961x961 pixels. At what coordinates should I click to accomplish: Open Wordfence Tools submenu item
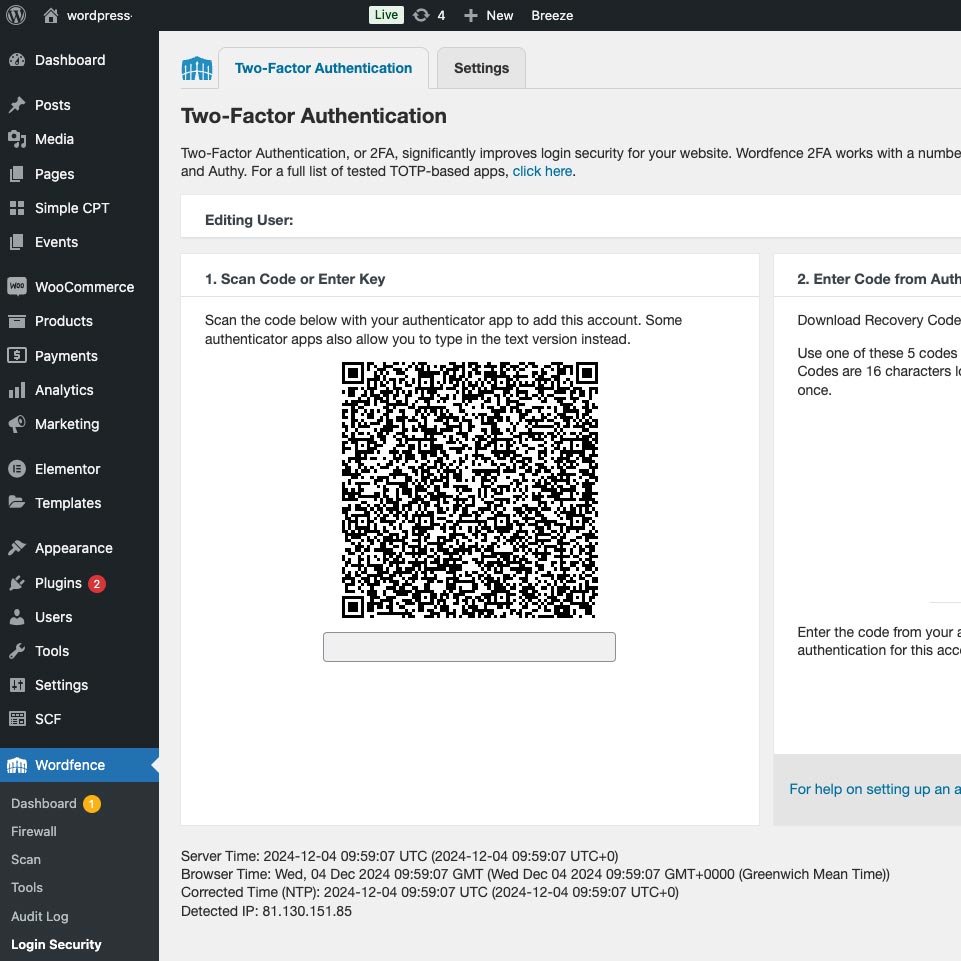27,887
